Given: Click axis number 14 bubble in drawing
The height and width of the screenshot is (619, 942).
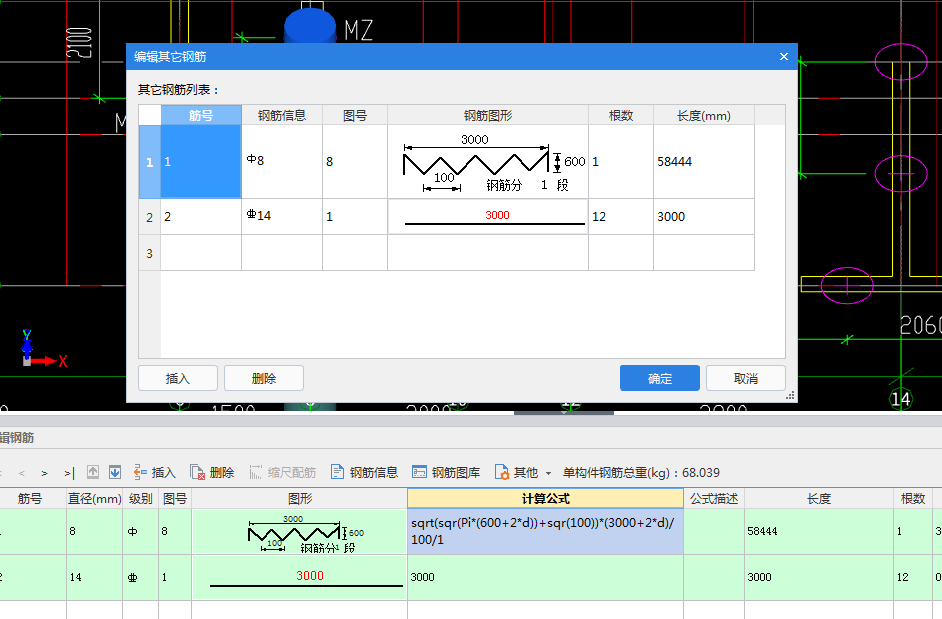Looking at the screenshot, I should [x=901, y=398].
